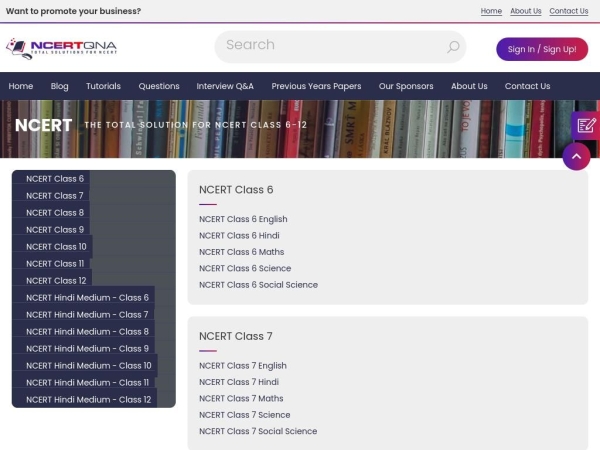Image resolution: width=600 pixels, height=450 pixels.
Task: Select NCERT Class 9 in sidebar
Action: (55, 230)
